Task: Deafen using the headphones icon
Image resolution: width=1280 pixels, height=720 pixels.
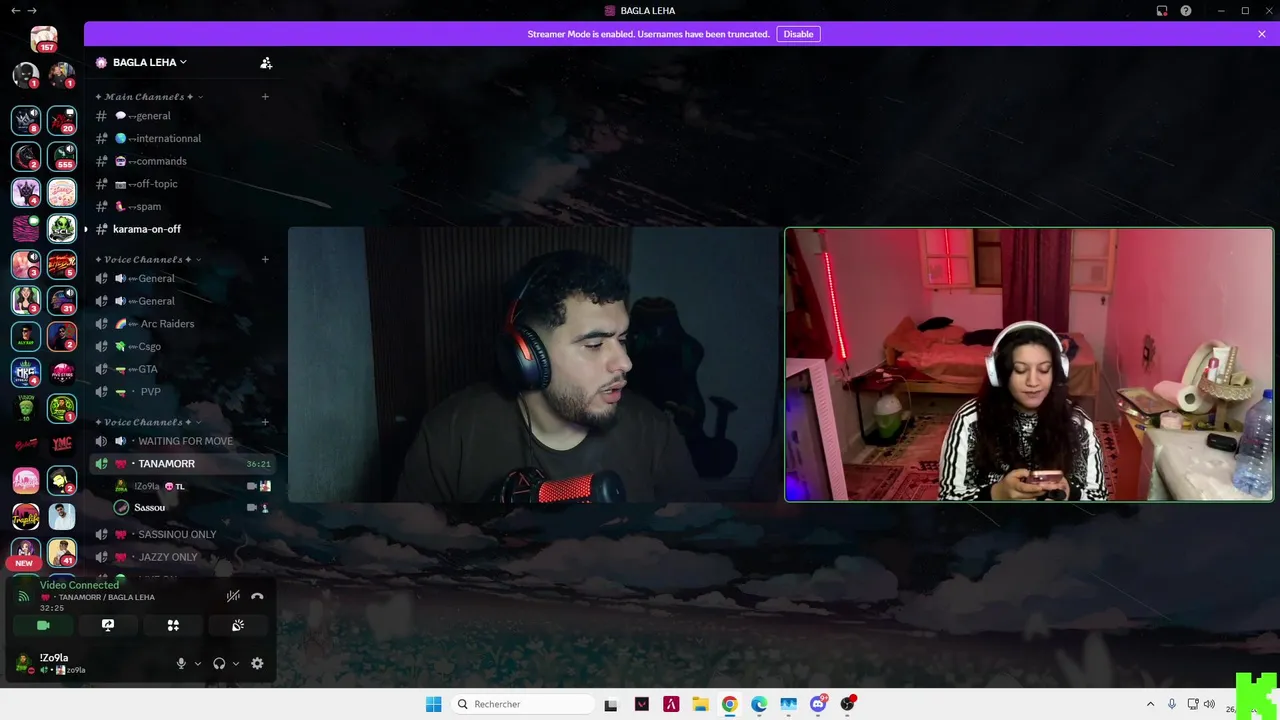Action: tap(219, 663)
